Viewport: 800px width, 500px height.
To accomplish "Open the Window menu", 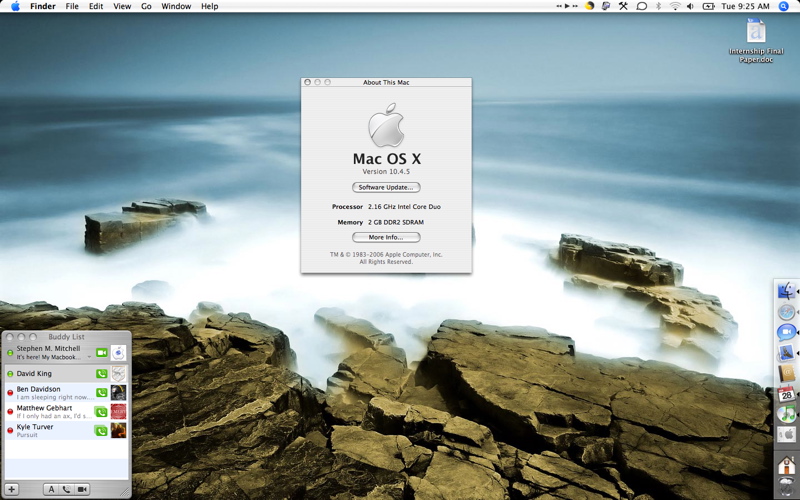I will (x=176, y=6).
